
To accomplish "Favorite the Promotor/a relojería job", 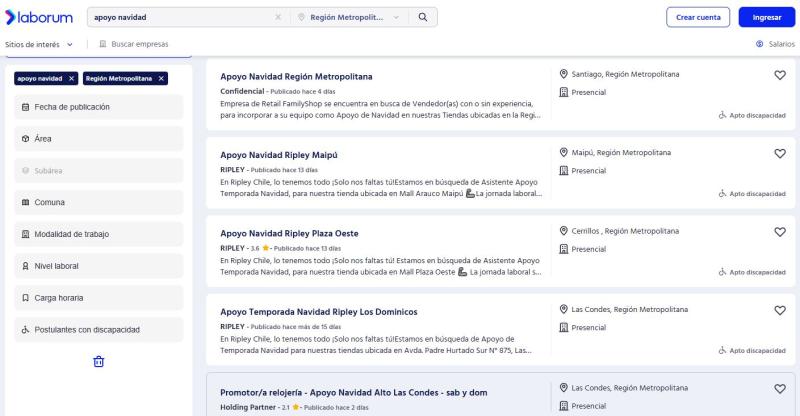I will 780,389.
